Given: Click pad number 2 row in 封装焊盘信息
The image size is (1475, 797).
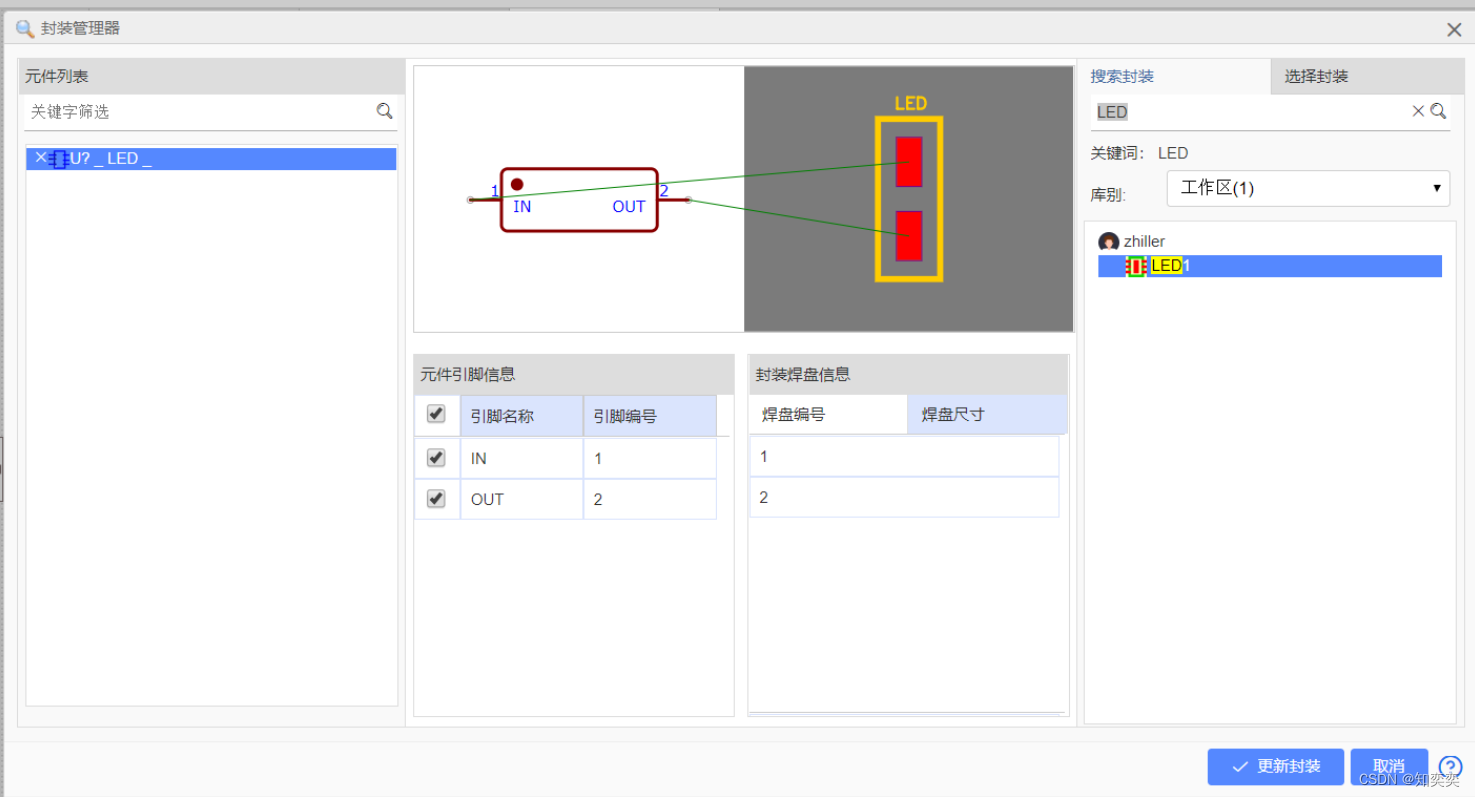Looking at the screenshot, I should click(904, 497).
